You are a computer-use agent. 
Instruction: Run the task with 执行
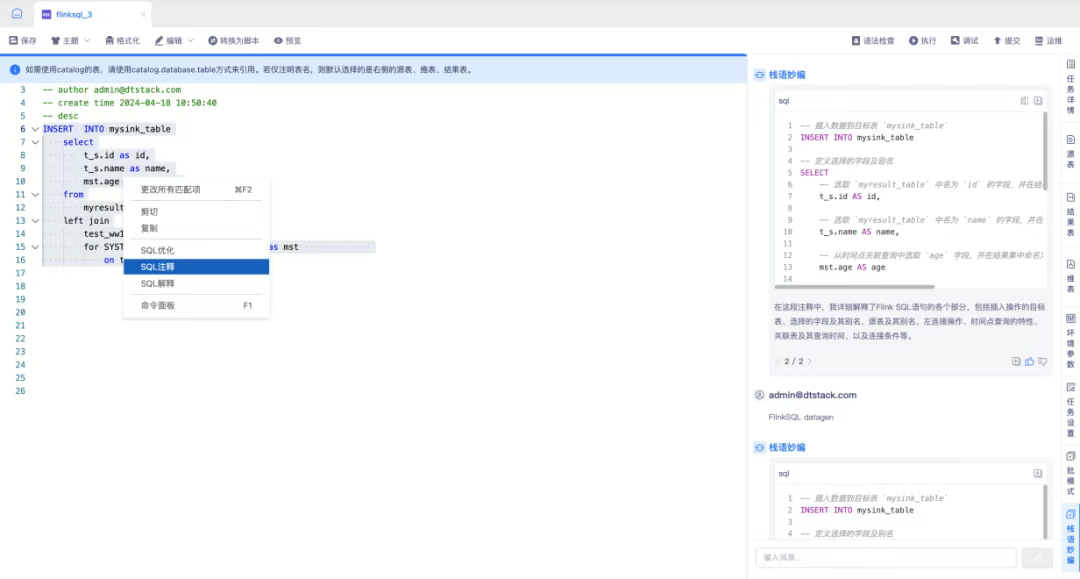tap(922, 41)
